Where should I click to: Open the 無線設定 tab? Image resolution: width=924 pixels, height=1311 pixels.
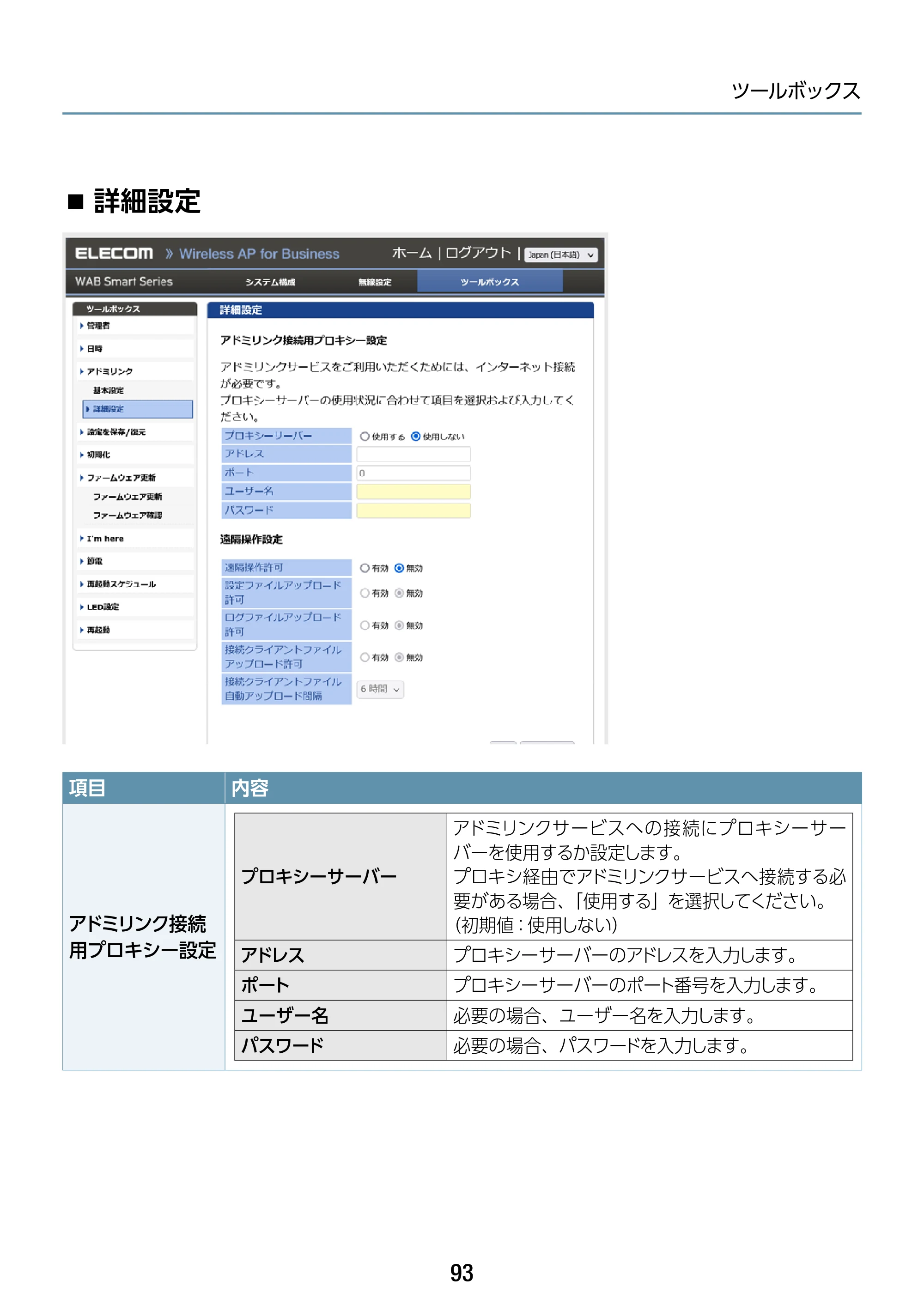click(x=375, y=282)
